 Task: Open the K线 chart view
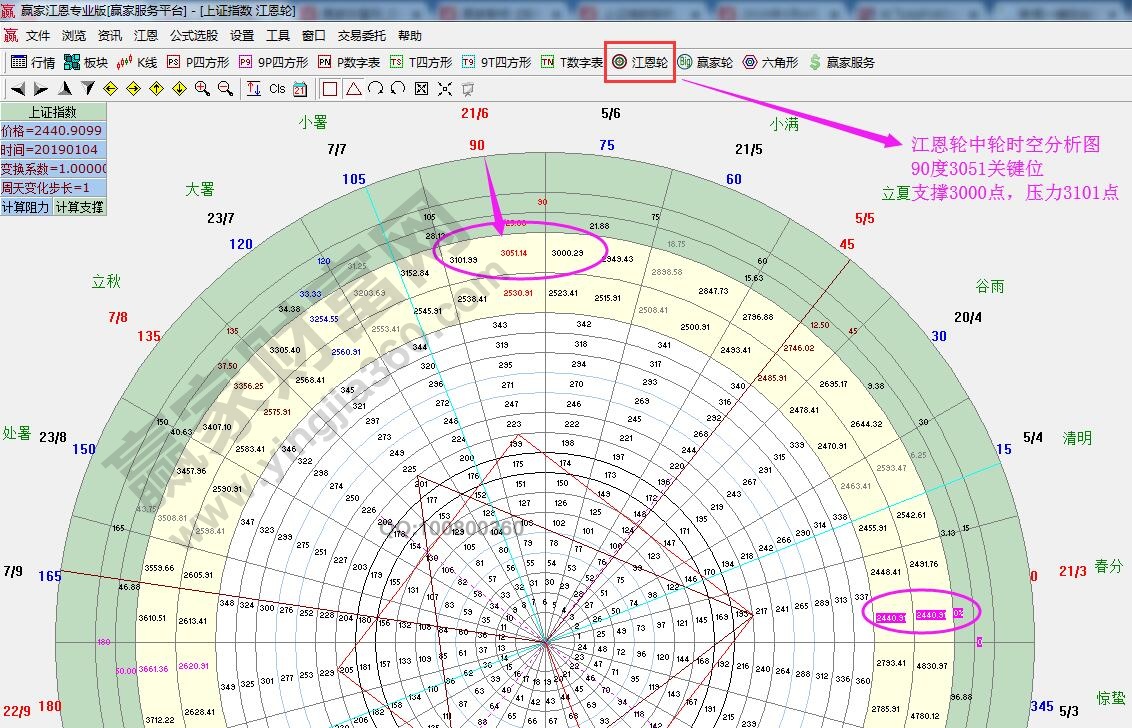coord(138,62)
